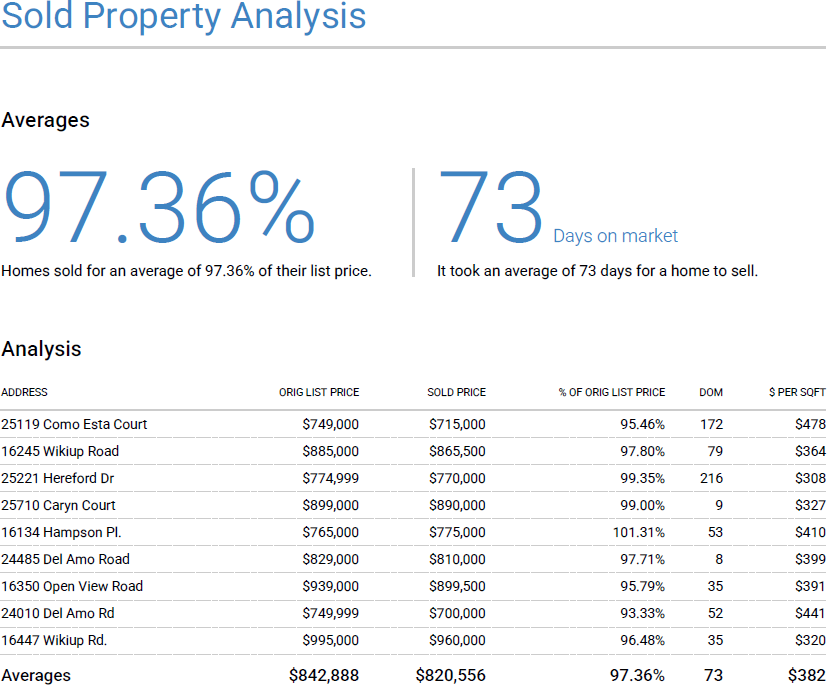Select address "25221 Hereford Dr"
Viewport: 833px width, 685px height.
point(57,478)
